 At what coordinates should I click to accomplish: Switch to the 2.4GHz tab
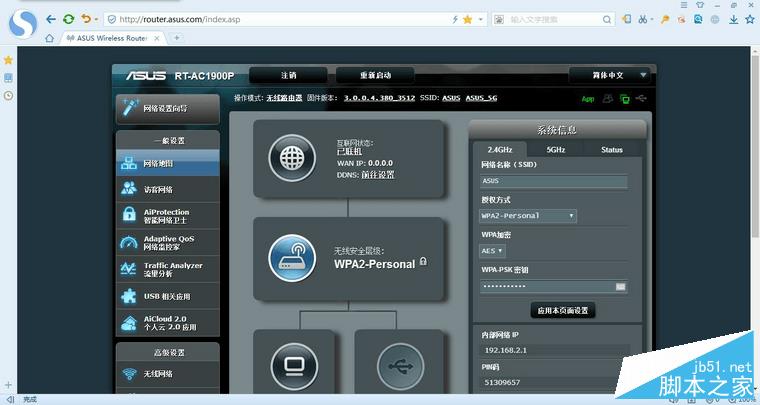click(x=500, y=150)
